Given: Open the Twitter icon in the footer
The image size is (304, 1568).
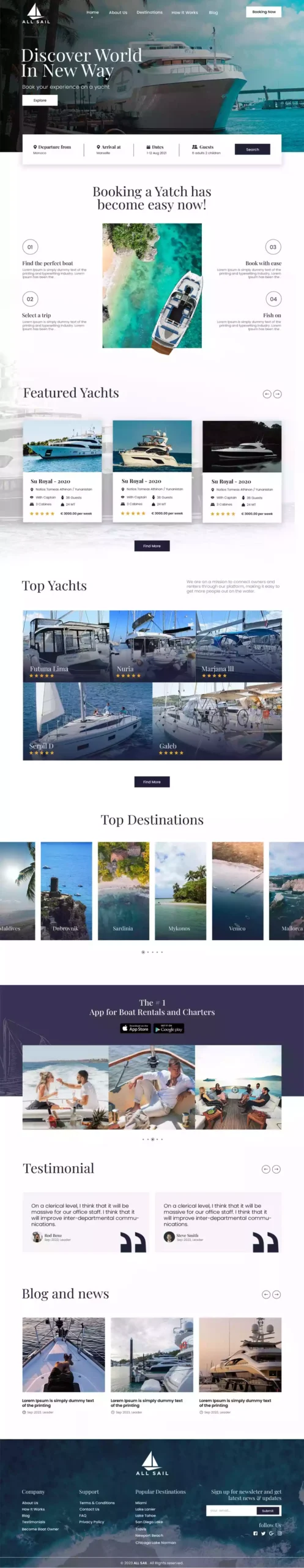Looking at the screenshot, I should click(263, 1533).
